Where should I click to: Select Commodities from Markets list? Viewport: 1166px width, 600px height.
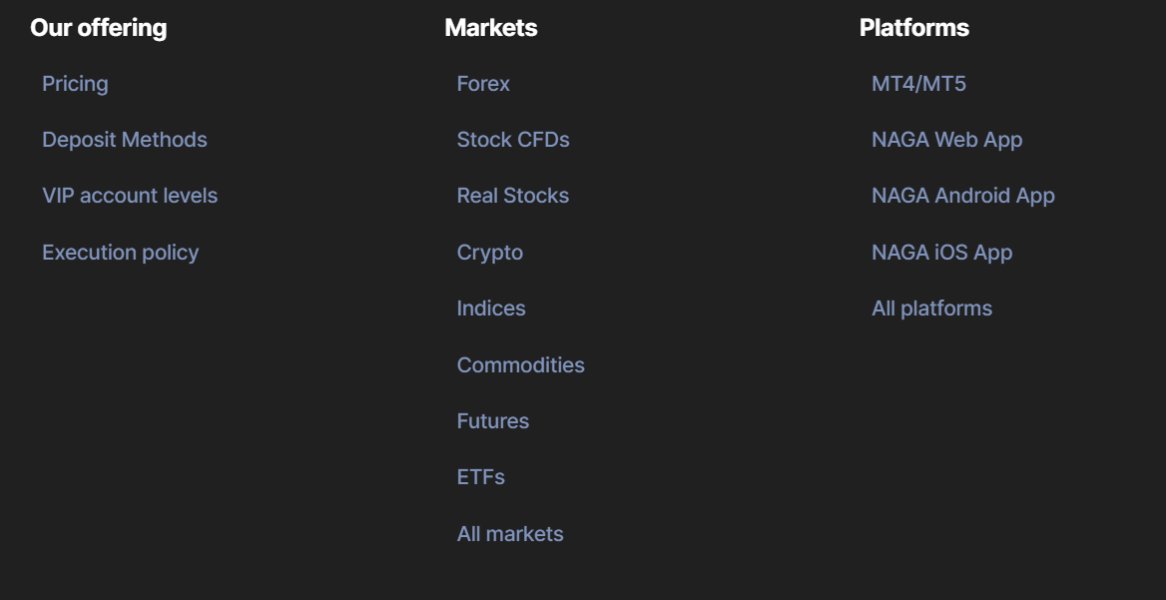pyautogui.click(x=520, y=365)
